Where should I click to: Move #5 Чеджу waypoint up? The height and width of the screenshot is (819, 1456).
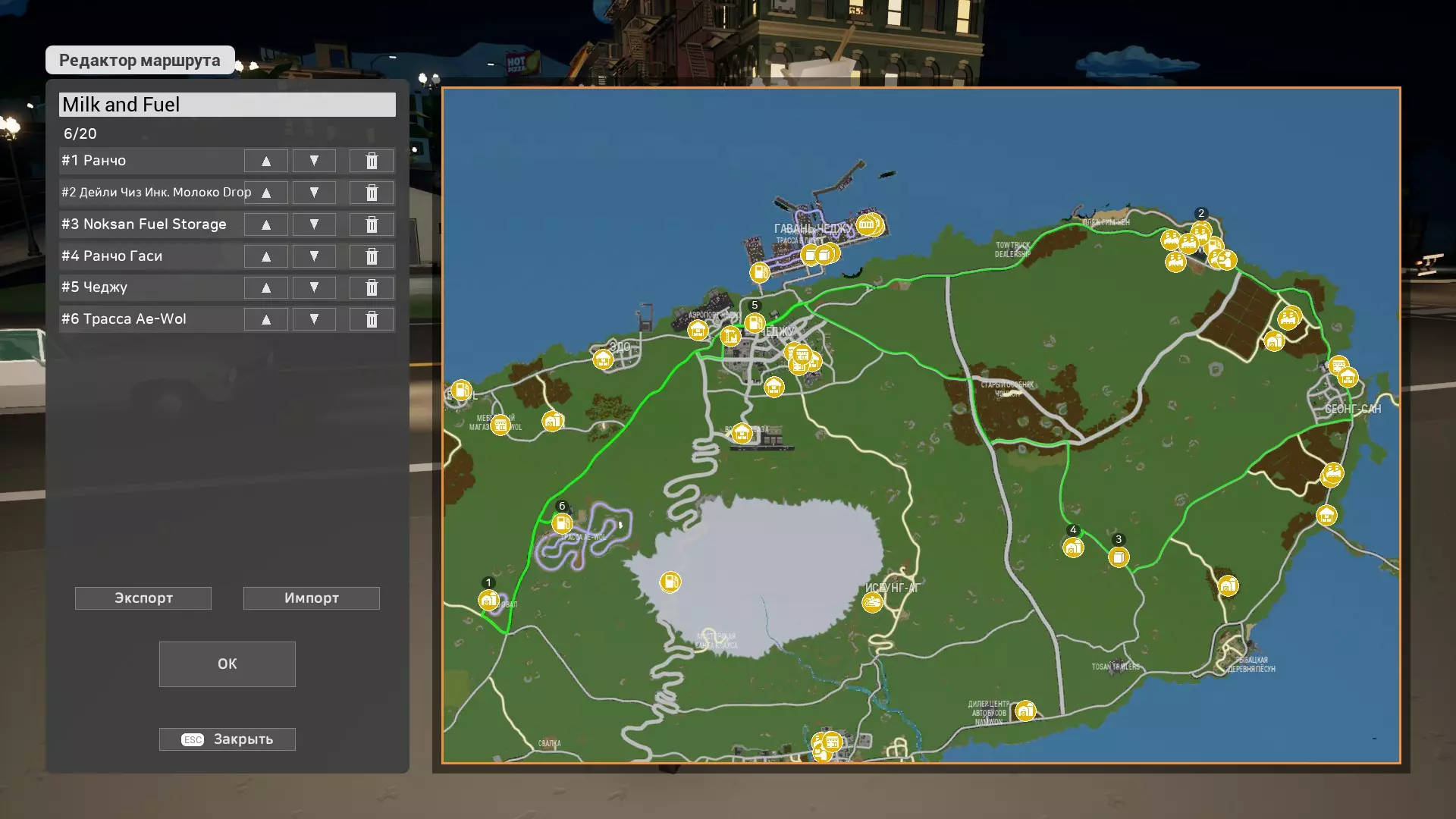coord(266,287)
